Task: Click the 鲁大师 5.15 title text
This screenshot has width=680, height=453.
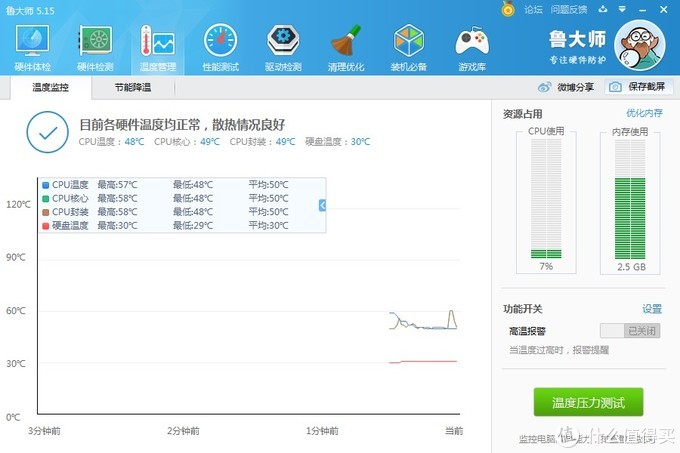Action: pyautogui.click(x=30, y=10)
